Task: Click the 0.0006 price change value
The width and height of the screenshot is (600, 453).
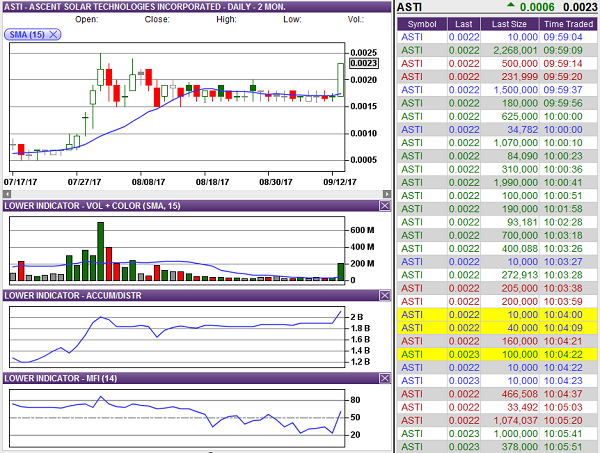Action: click(x=537, y=7)
